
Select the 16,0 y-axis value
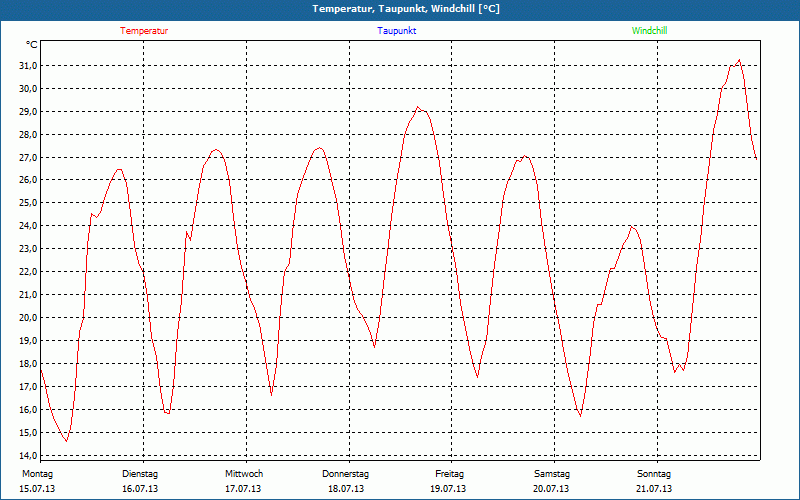coord(28,410)
